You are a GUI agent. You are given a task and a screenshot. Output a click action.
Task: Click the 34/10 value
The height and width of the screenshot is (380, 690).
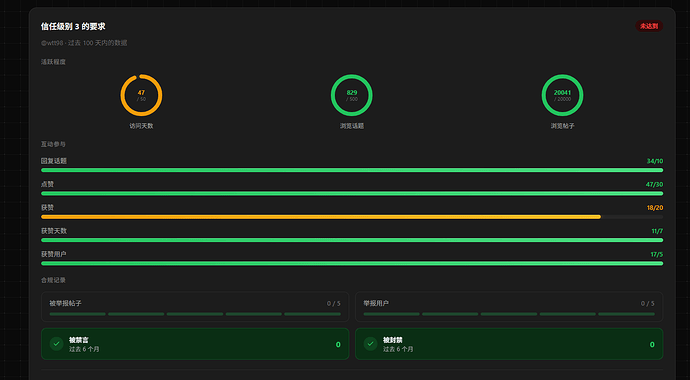655,161
